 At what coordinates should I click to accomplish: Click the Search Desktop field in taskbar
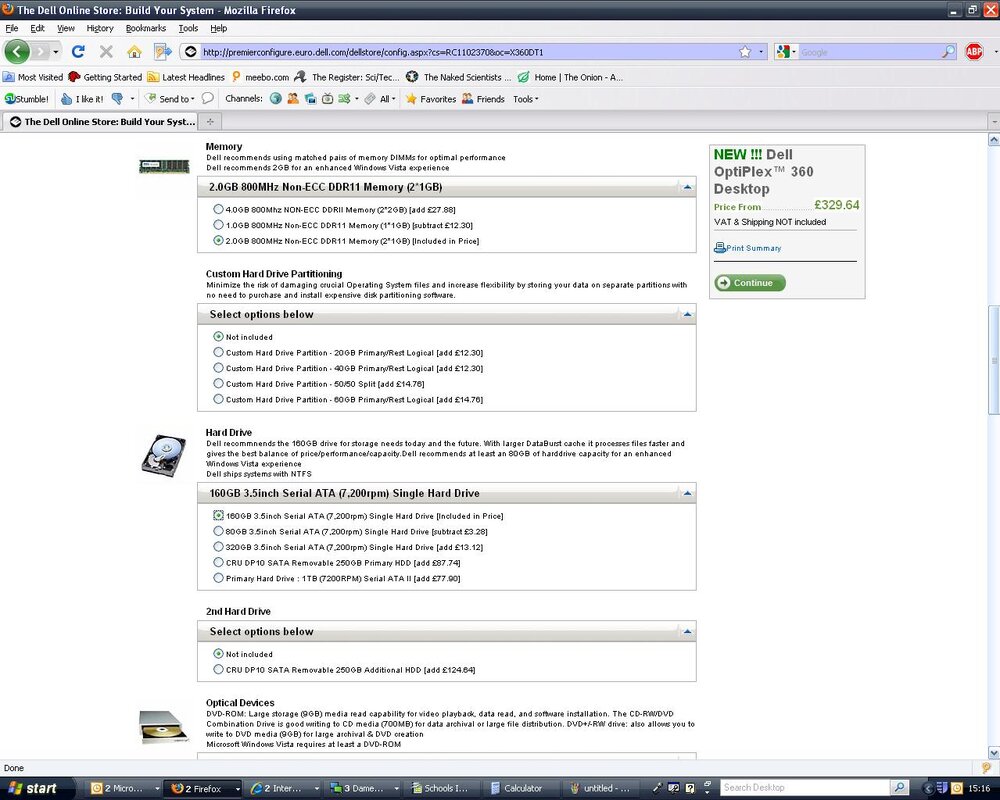805,788
